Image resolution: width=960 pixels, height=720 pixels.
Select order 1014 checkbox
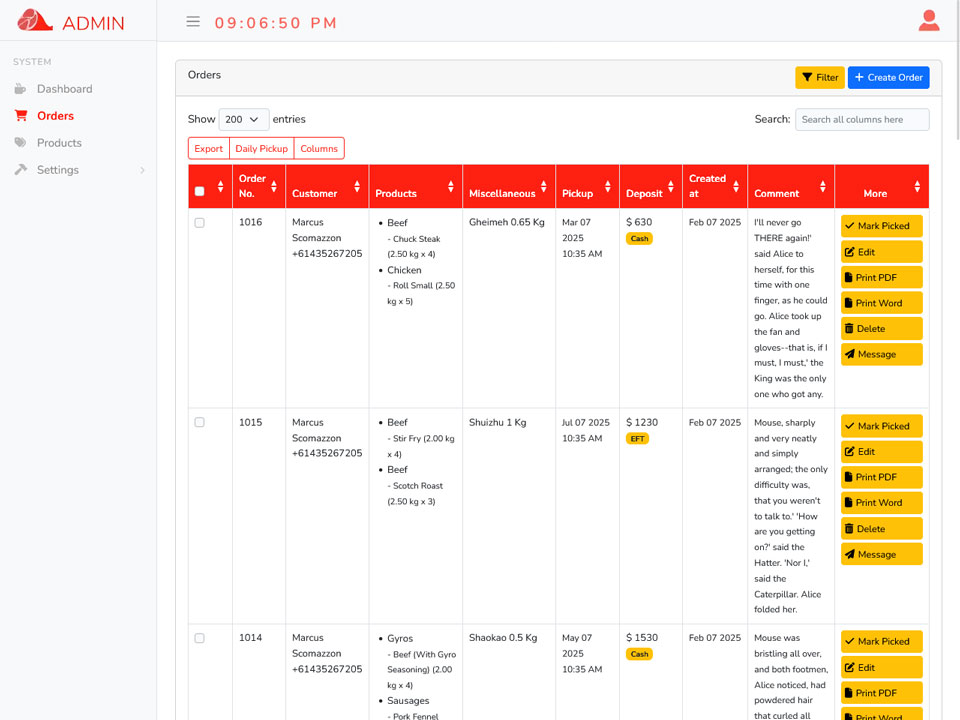pyautogui.click(x=200, y=639)
